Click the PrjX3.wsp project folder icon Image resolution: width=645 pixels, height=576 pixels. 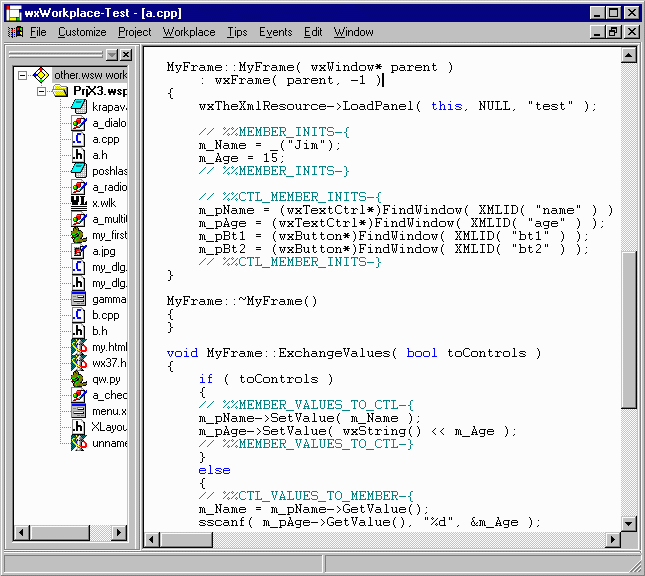point(60,91)
